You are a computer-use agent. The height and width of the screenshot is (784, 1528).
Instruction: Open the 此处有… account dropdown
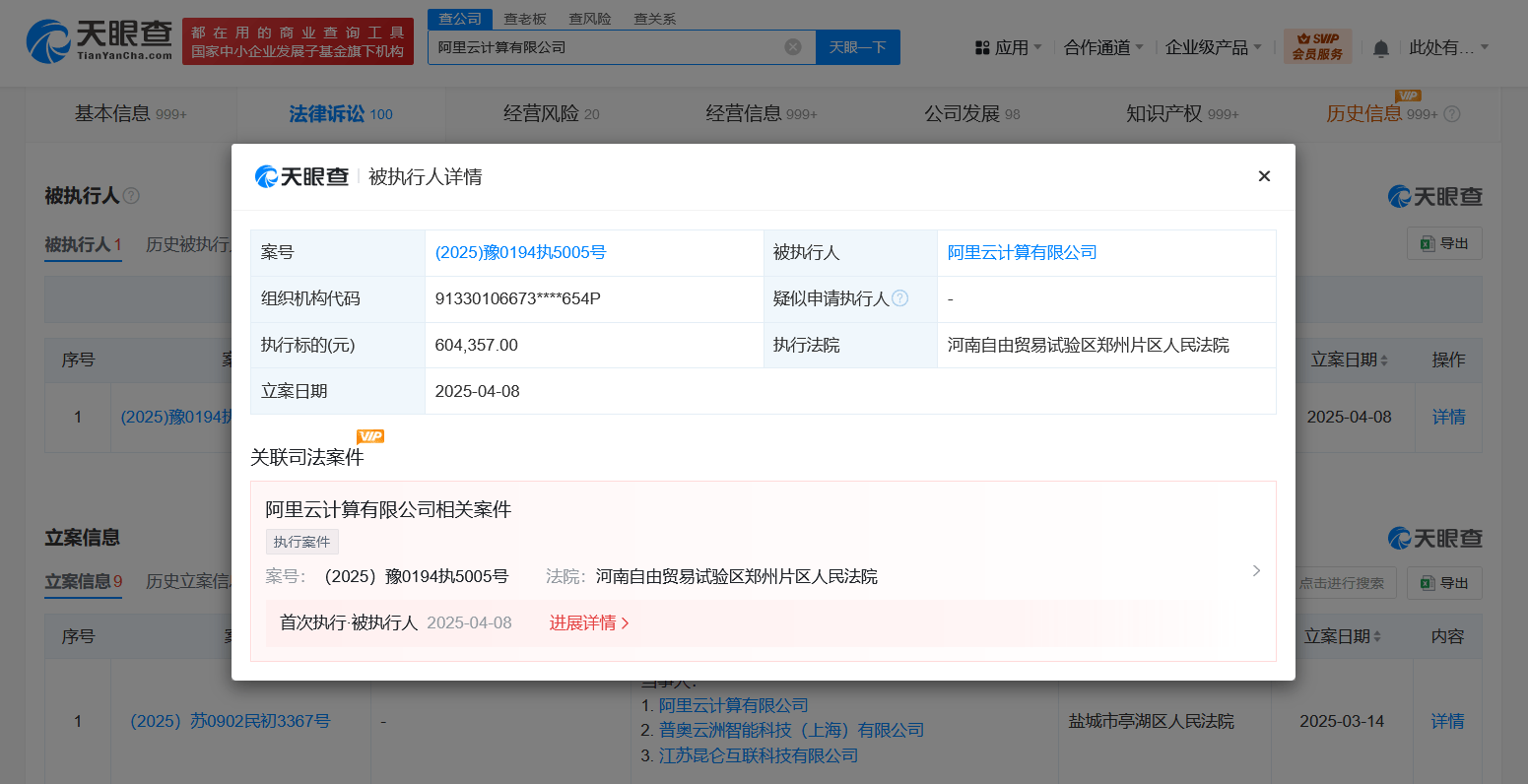[x=1449, y=47]
